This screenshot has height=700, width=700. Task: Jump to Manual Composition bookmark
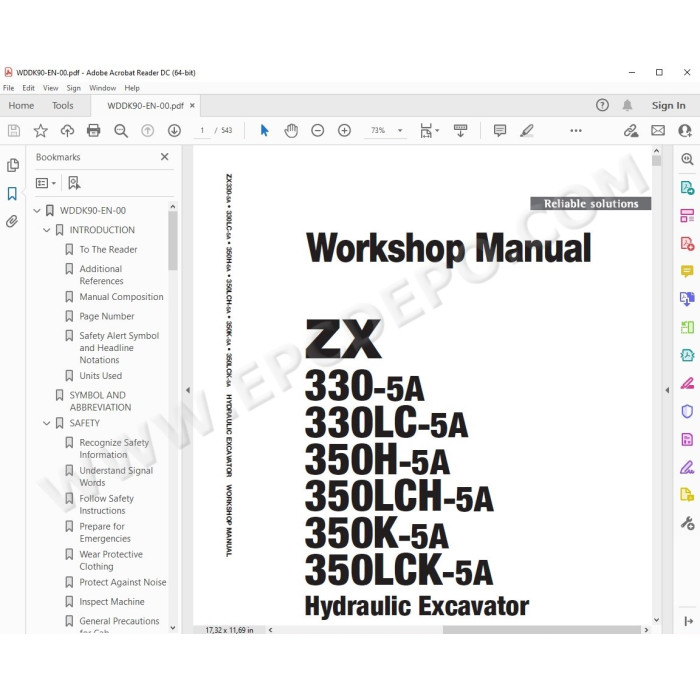tap(121, 297)
